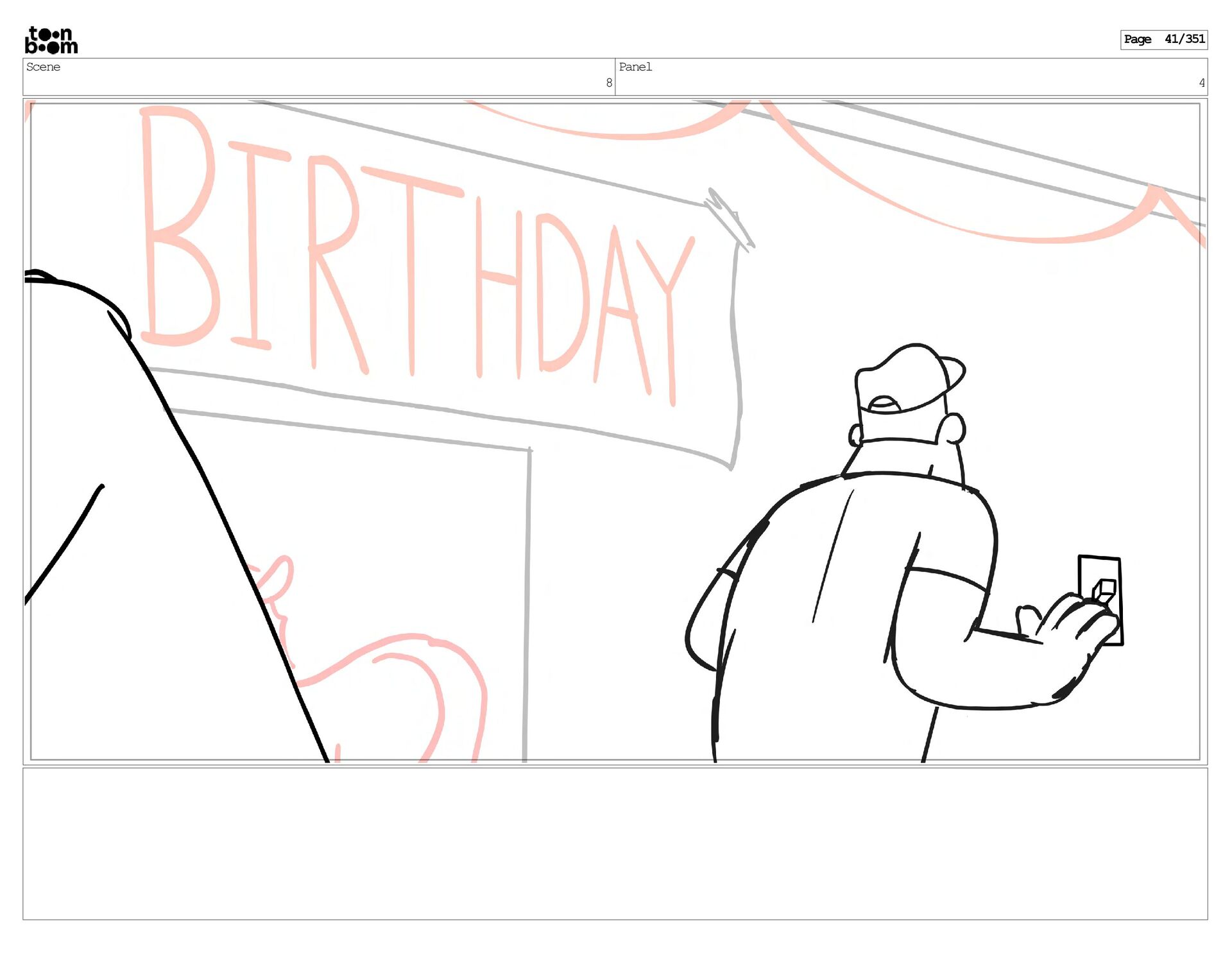Click the doorway frame's vertical edge

click(x=527, y=603)
